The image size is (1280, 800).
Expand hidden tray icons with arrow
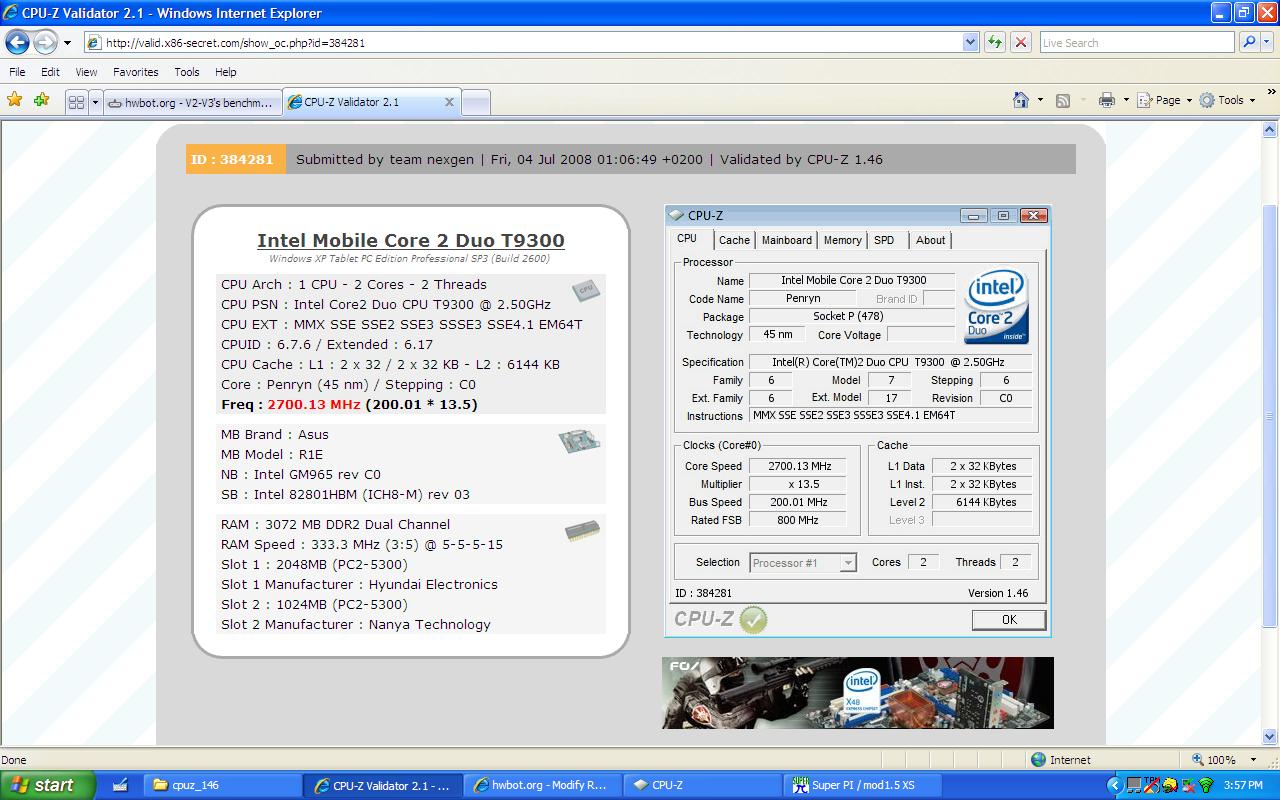pos(1115,785)
